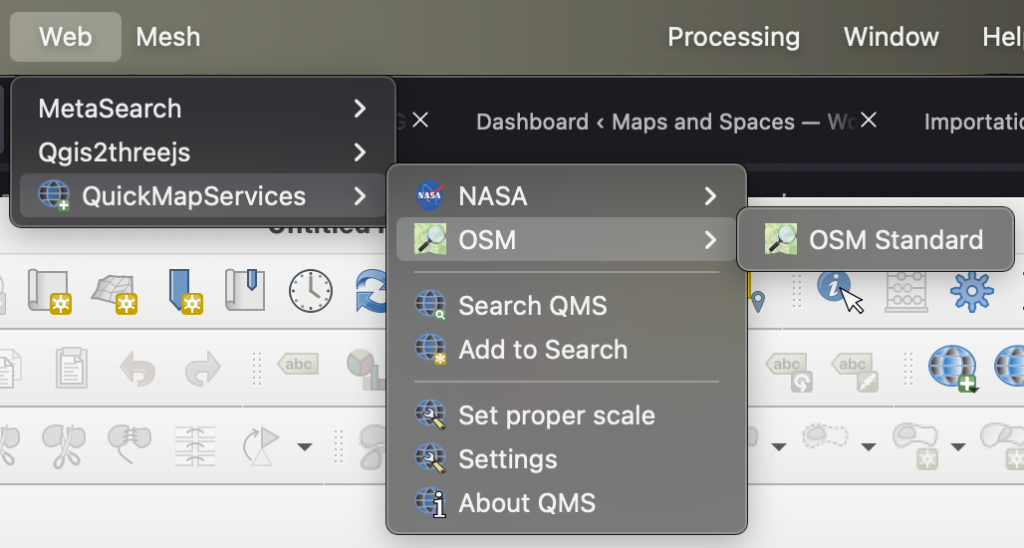Click the rotate label abc icon
1024x548 pixels.
pyautogui.click(x=789, y=371)
